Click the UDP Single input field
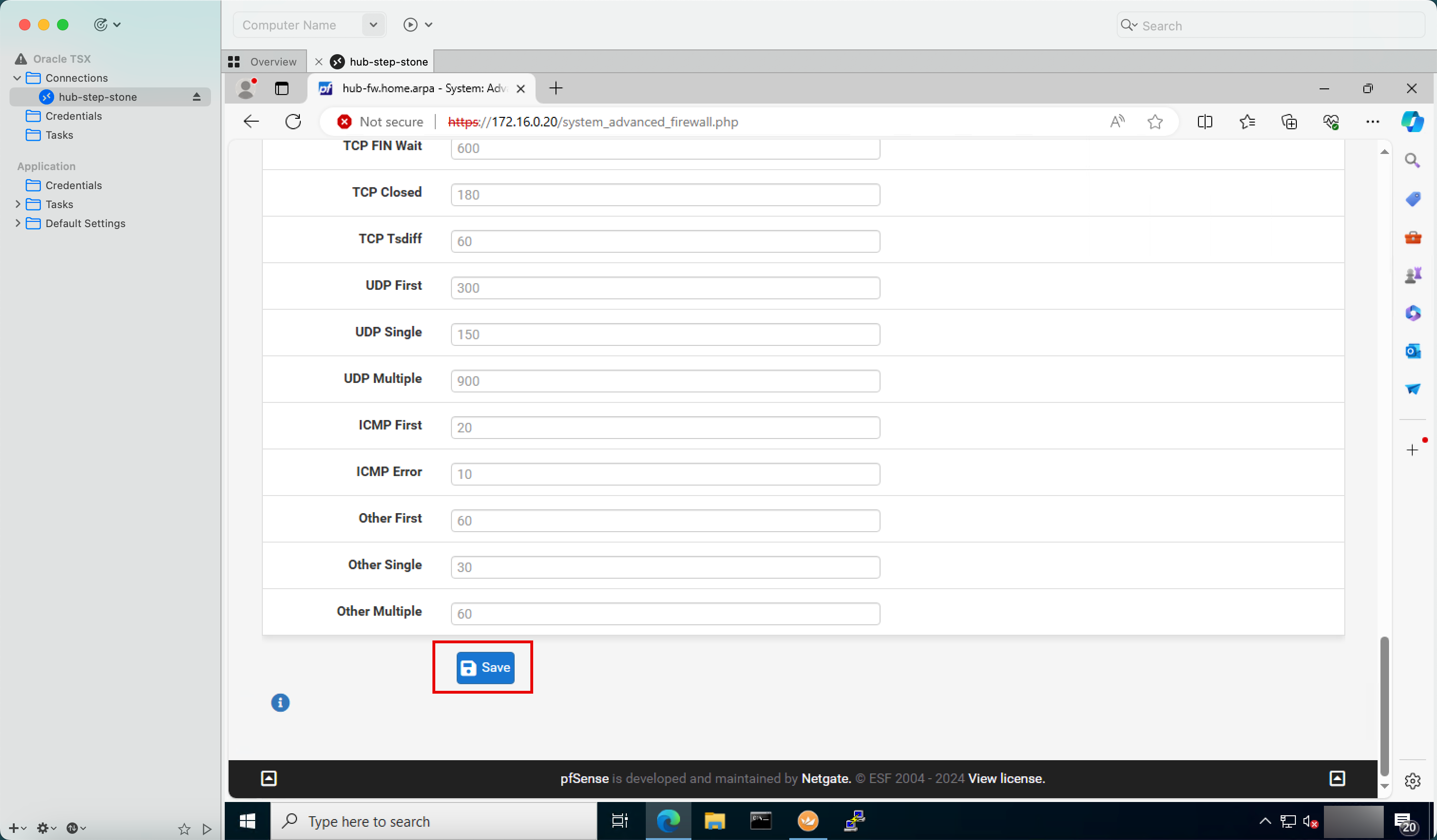 (x=665, y=334)
